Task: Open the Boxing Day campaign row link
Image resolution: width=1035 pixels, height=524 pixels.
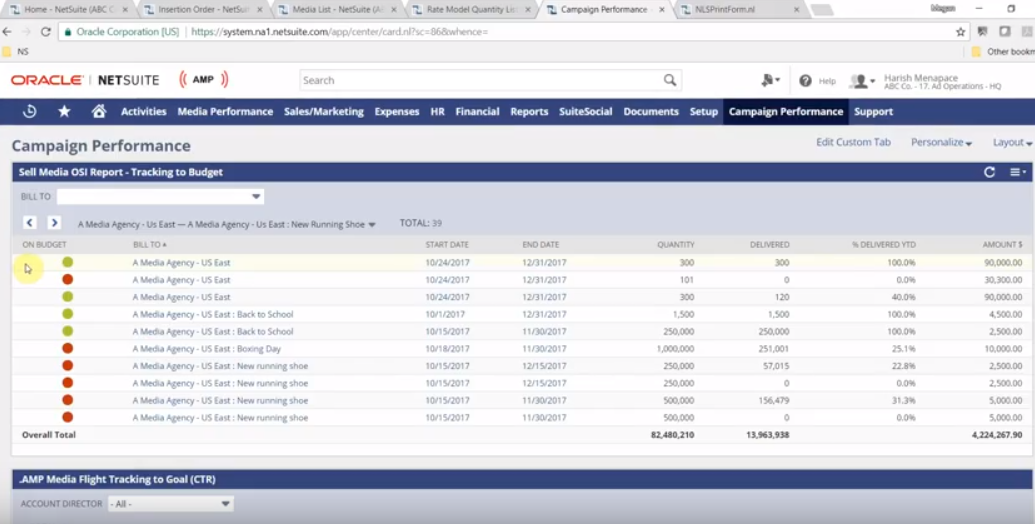Action: (207, 349)
